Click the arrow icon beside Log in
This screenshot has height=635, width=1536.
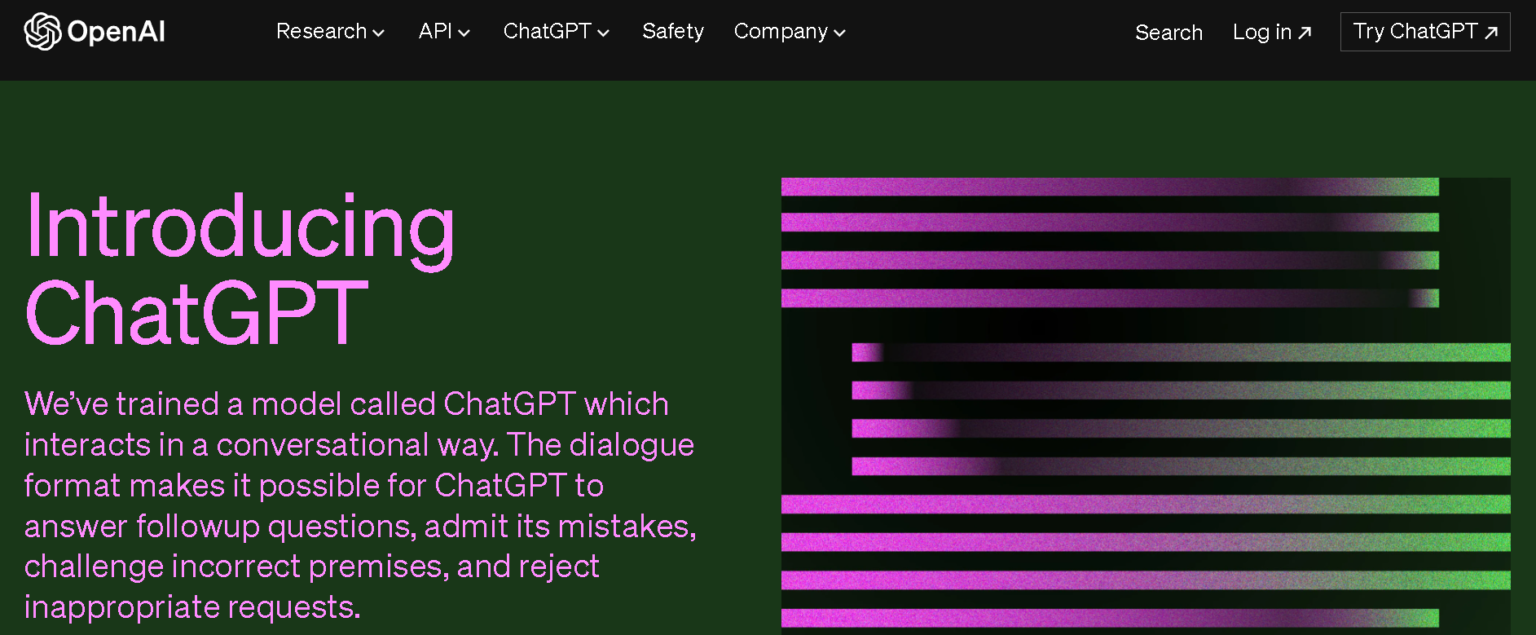pos(1305,33)
